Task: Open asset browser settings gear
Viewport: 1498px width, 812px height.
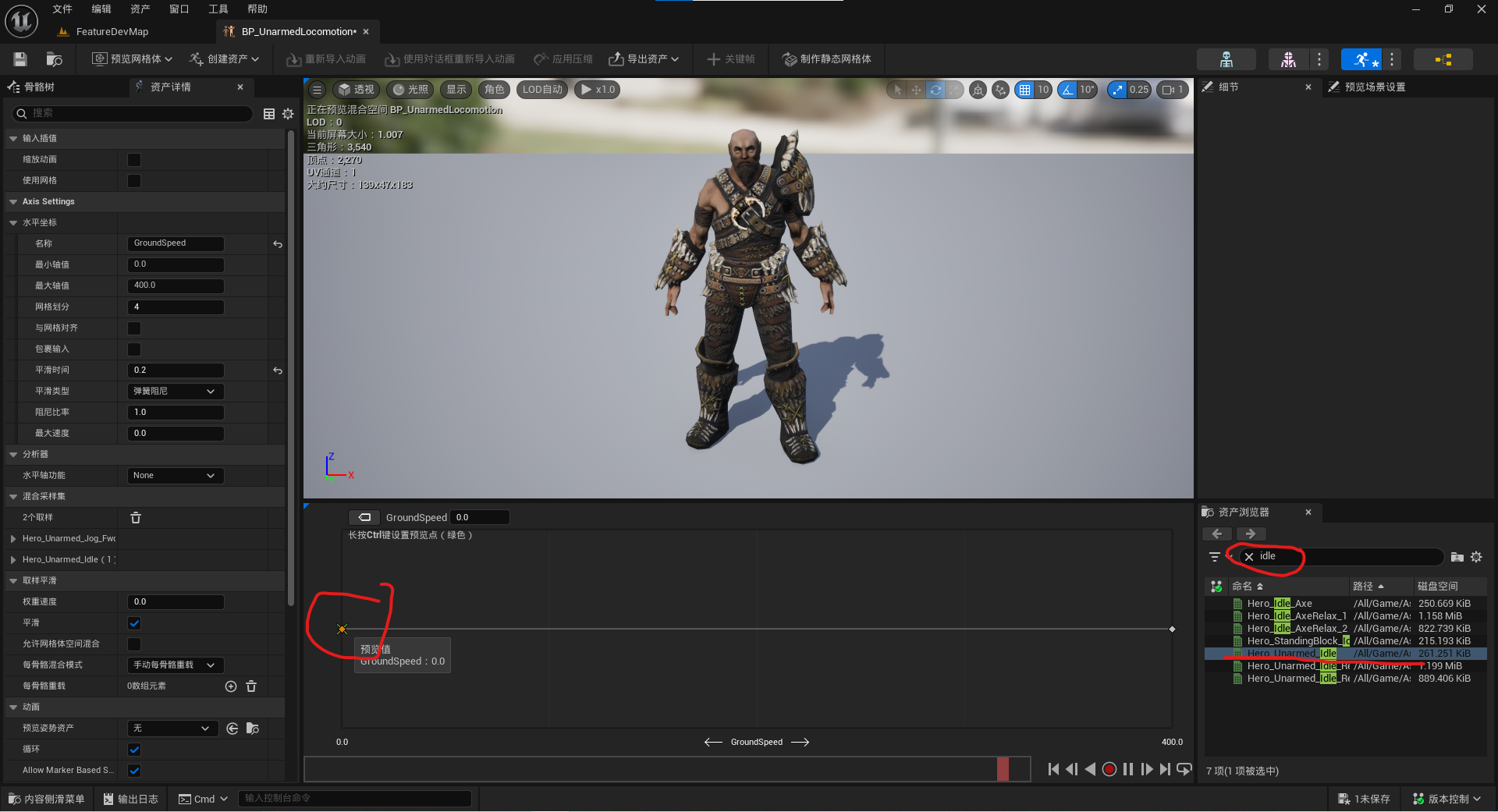Action: click(x=1476, y=557)
